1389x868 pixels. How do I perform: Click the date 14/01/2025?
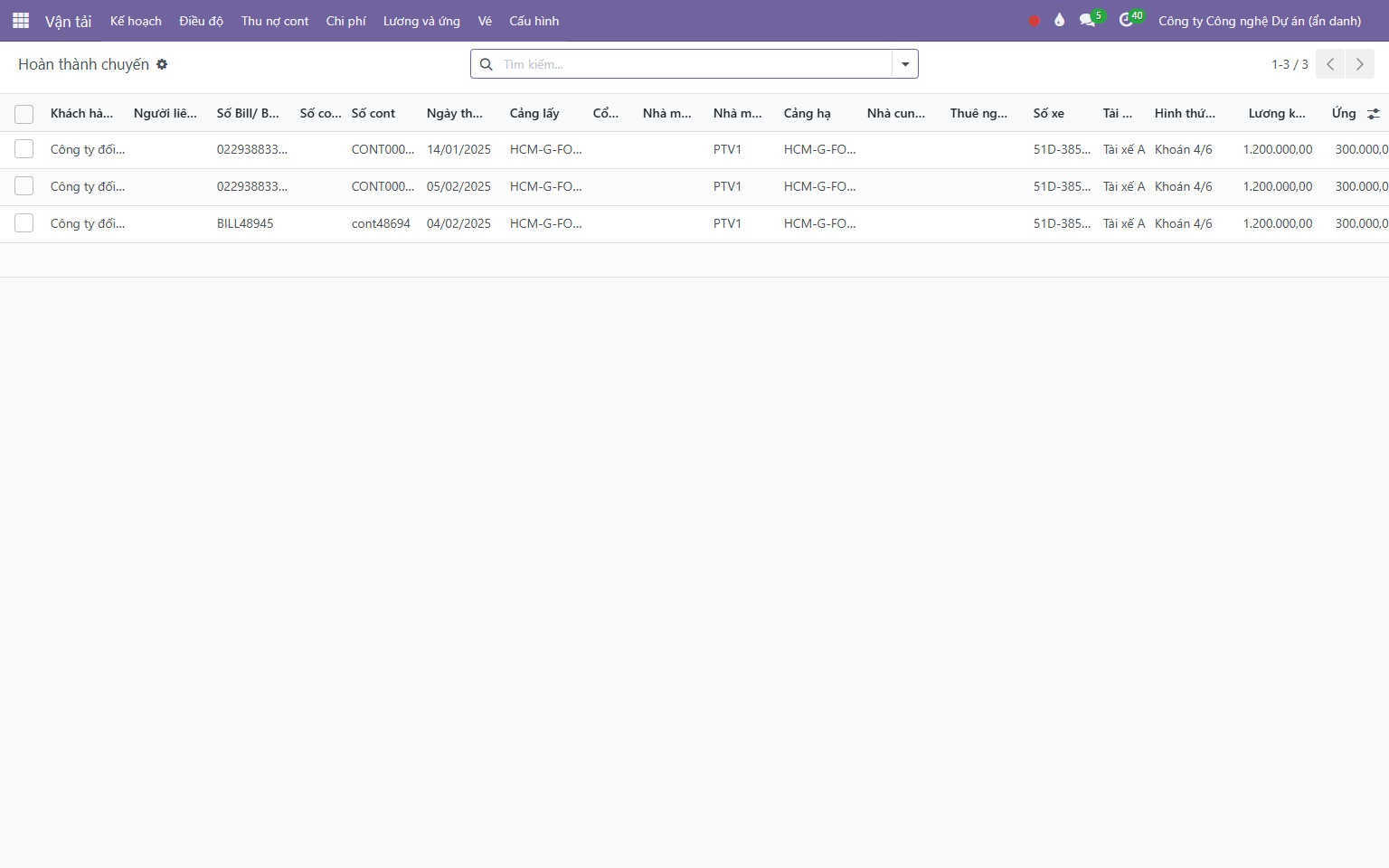click(458, 149)
